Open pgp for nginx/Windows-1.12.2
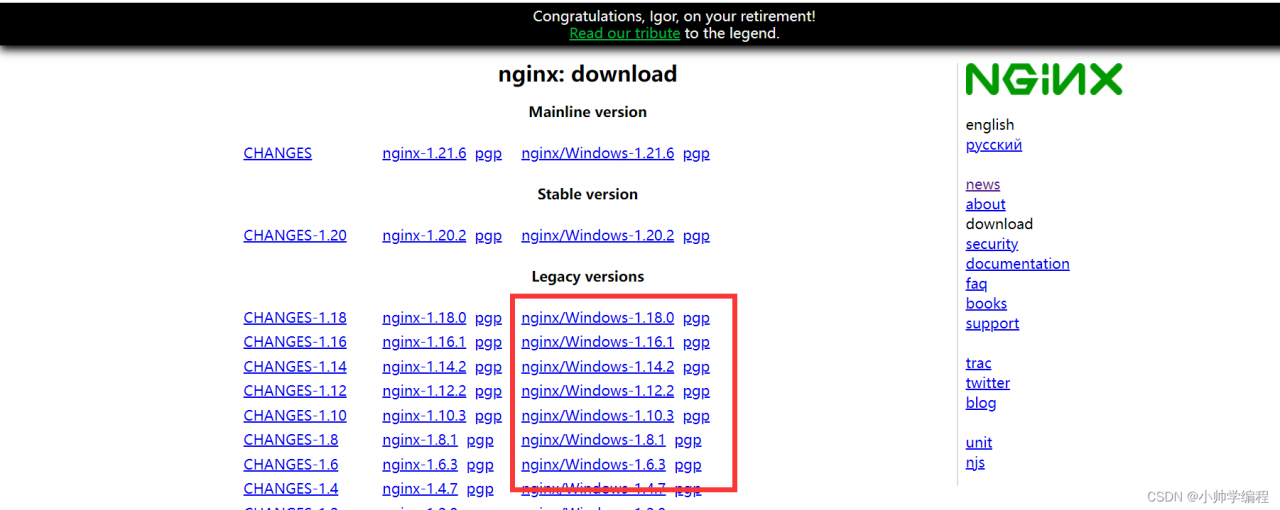The image size is (1280, 510). (x=696, y=392)
